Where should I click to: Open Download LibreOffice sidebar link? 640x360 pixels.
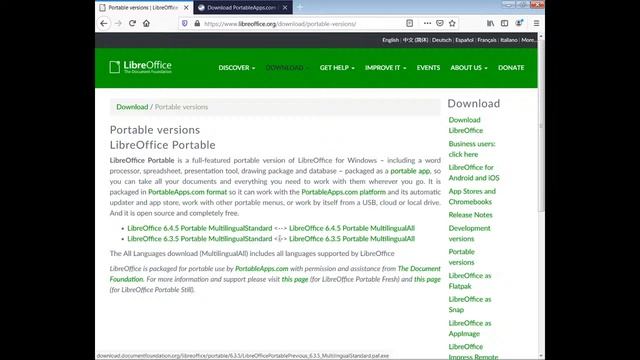click(x=466, y=125)
